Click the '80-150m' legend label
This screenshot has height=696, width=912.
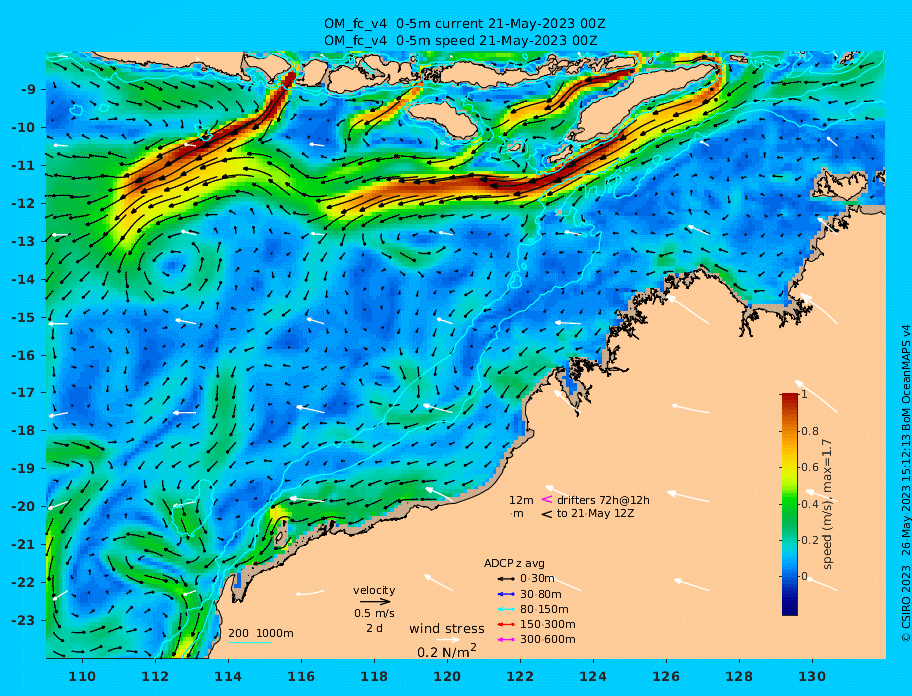[x=544, y=609]
